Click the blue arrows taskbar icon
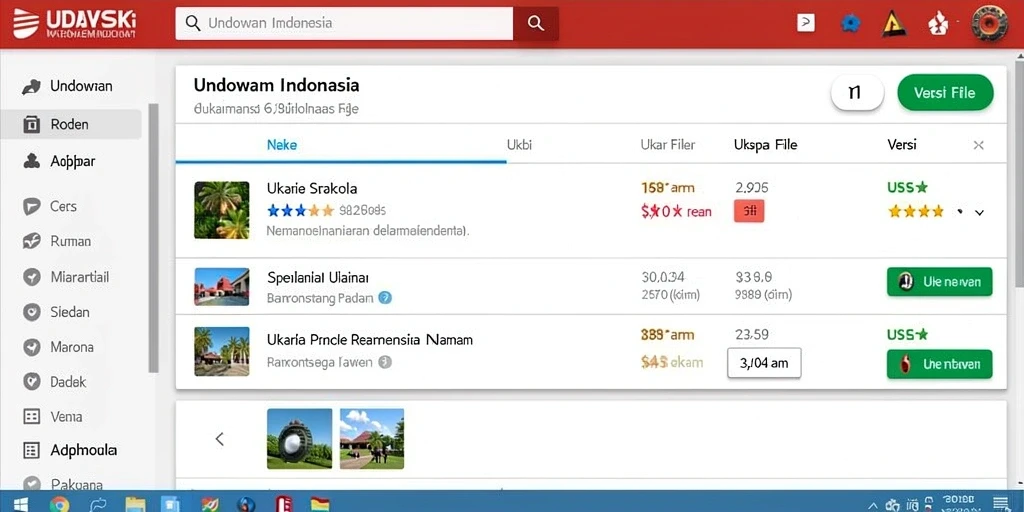Screen dimensions: 1024x512 click(x=98, y=504)
